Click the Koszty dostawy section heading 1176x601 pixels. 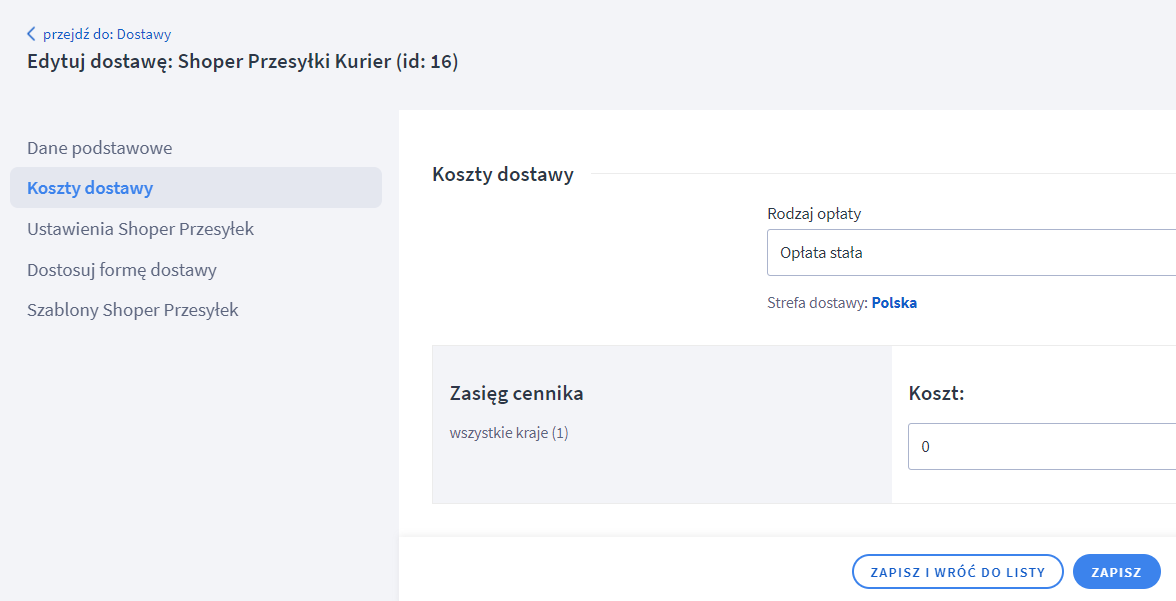click(x=503, y=174)
